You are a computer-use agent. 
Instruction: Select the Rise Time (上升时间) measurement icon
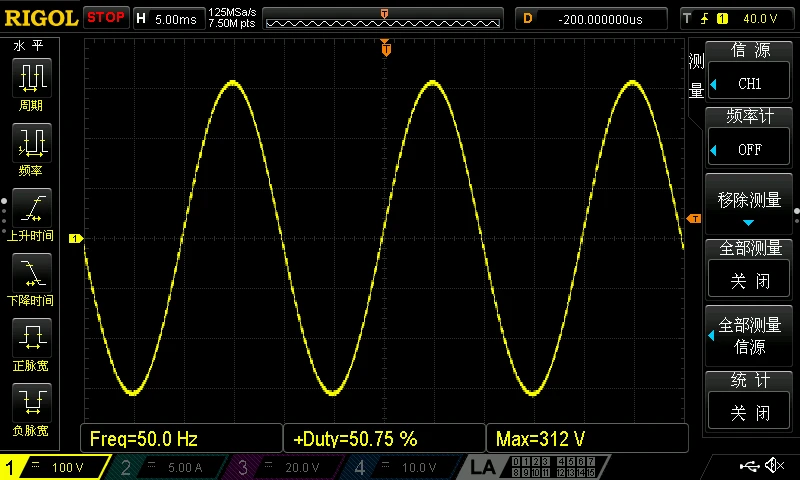(x=32, y=208)
